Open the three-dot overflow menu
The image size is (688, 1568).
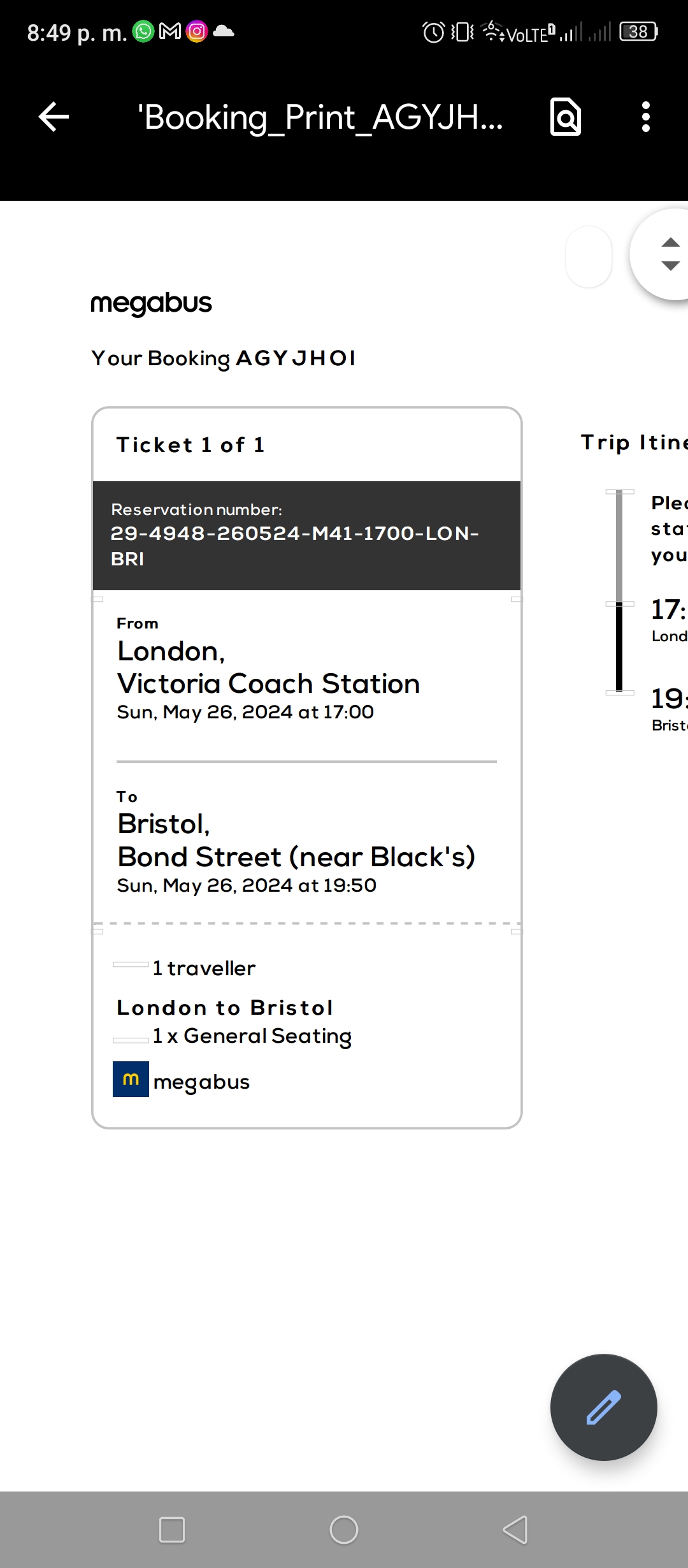(x=646, y=117)
